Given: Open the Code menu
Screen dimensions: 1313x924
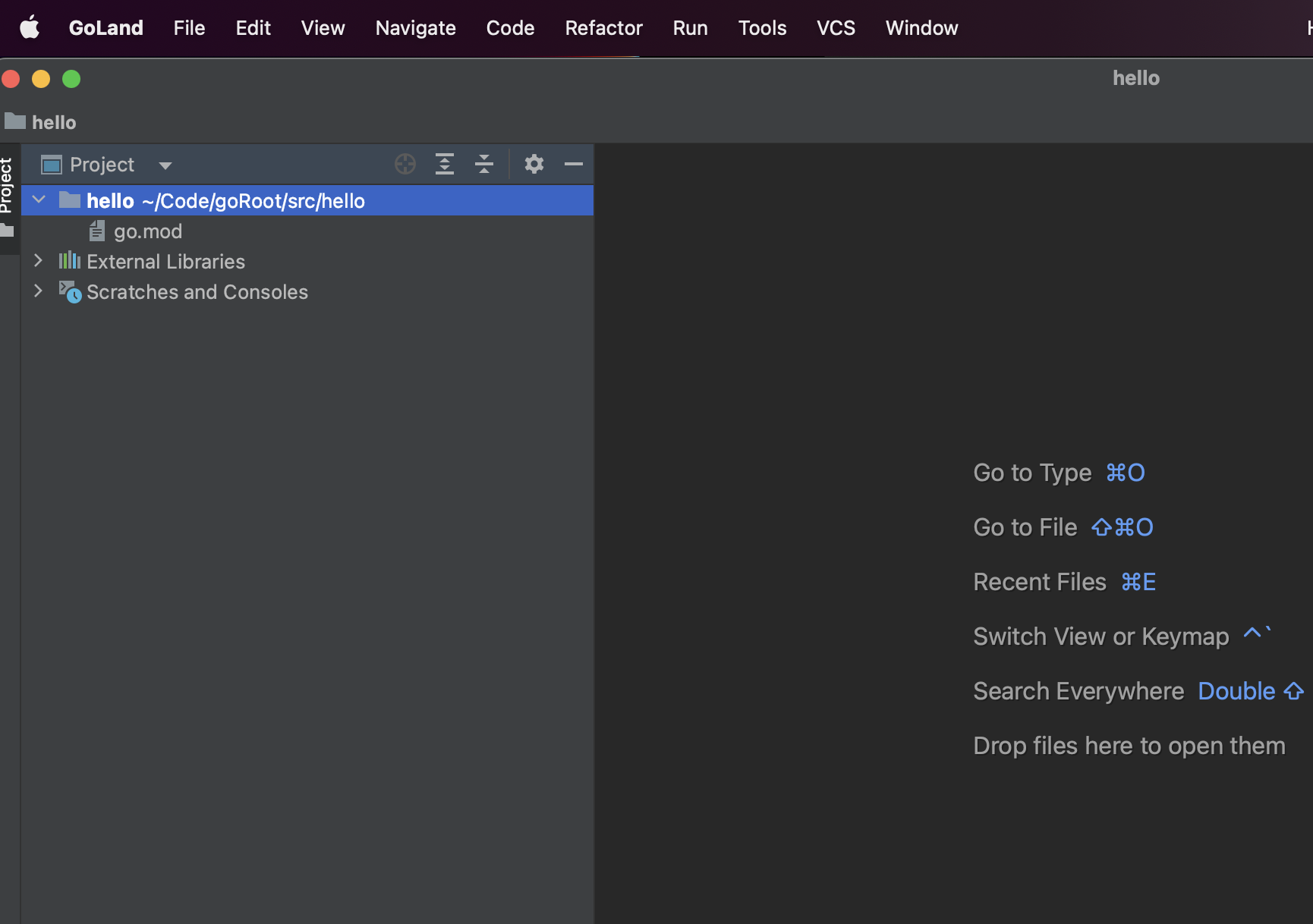Looking at the screenshot, I should (x=510, y=28).
